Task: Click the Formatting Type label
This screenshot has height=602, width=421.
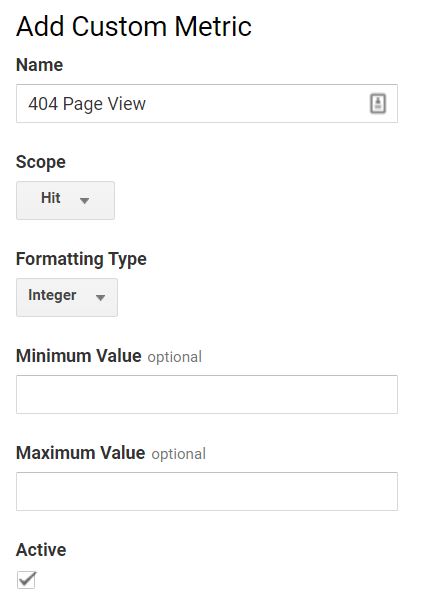Action: click(81, 260)
